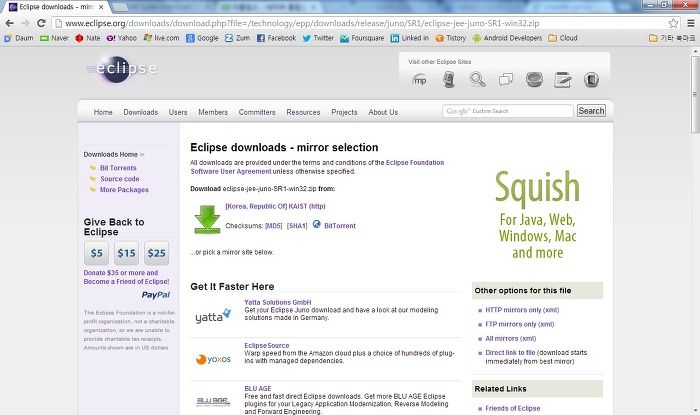Click the Search button
Image resolution: width=700 pixels, height=415 pixels.
coord(591,111)
